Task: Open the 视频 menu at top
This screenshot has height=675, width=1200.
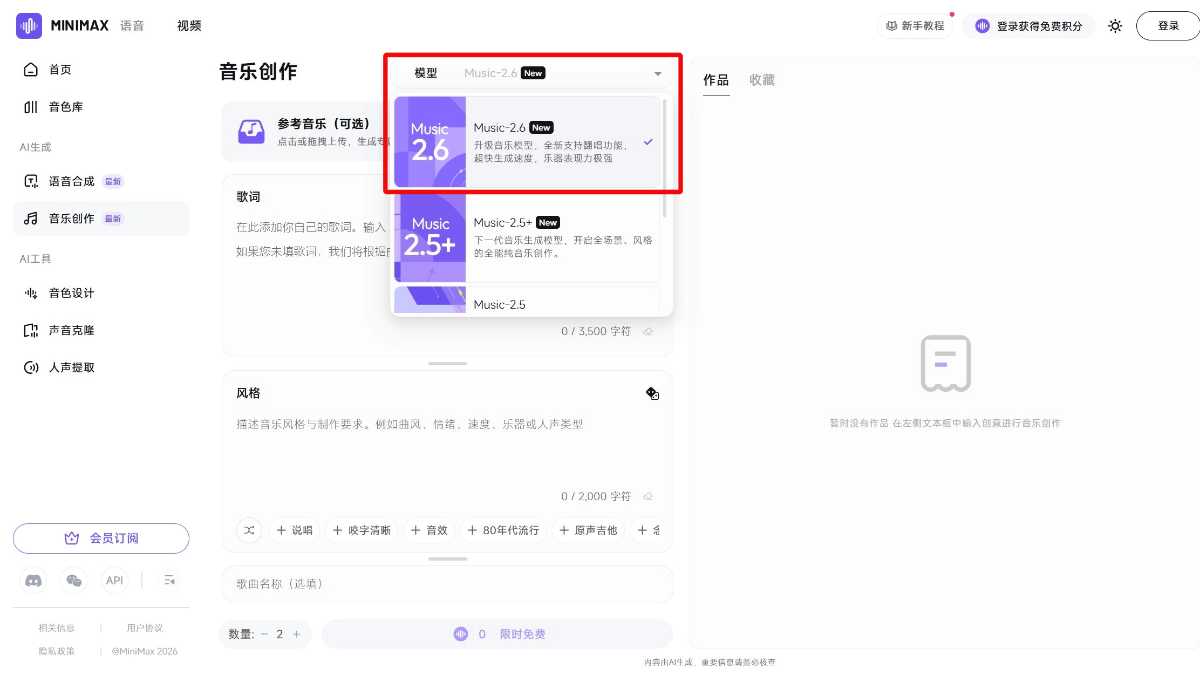Action: 189,25
